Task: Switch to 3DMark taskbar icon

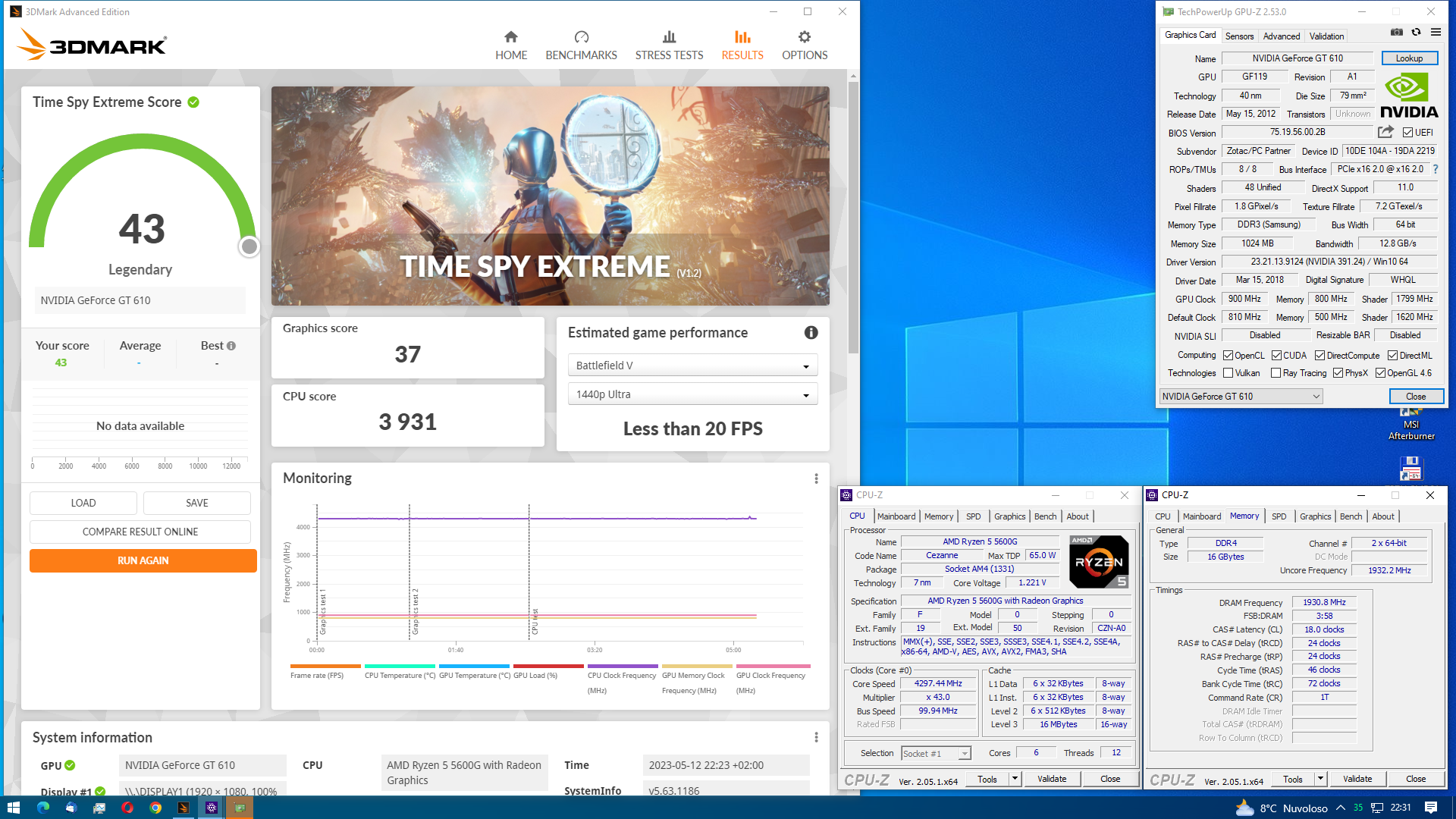Action: (x=183, y=808)
